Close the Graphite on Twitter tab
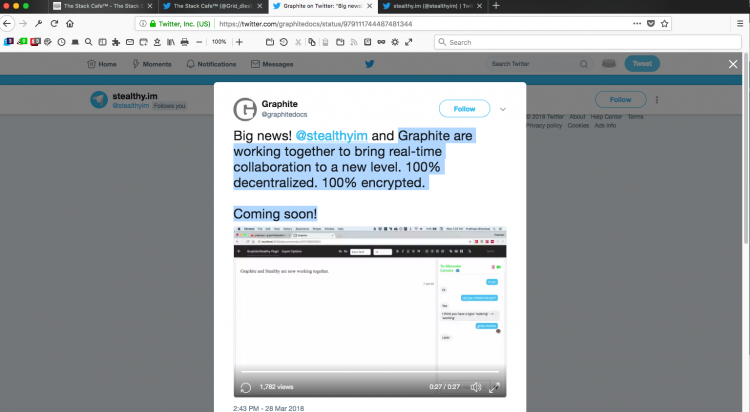 pyautogui.click(x=369, y=6)
